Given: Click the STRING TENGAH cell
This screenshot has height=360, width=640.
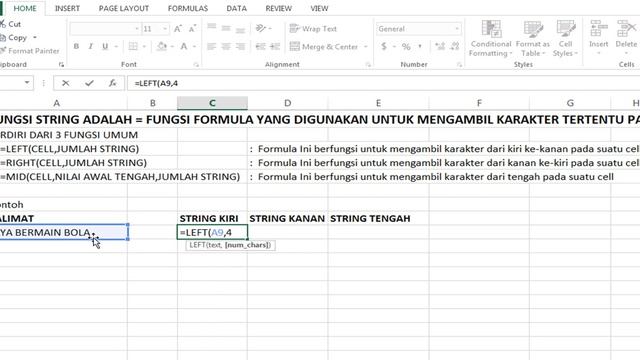Looking at the screenshot, I should coord(378,218).
